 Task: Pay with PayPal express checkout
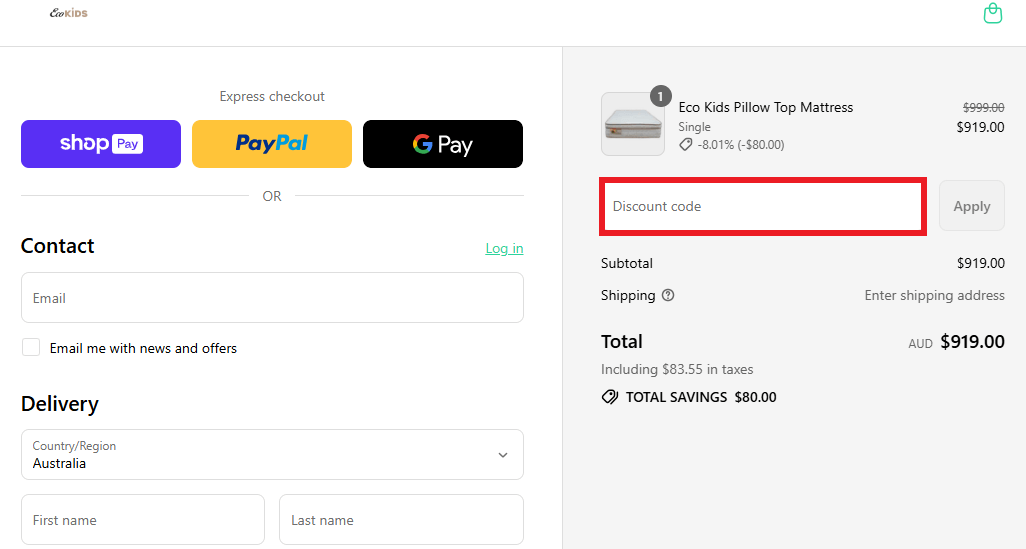[x=272, y=144]
